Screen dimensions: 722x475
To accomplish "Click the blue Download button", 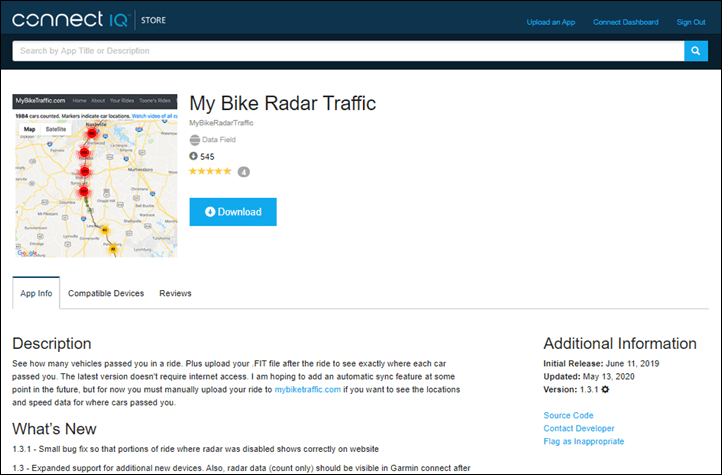I will [233, 212].
